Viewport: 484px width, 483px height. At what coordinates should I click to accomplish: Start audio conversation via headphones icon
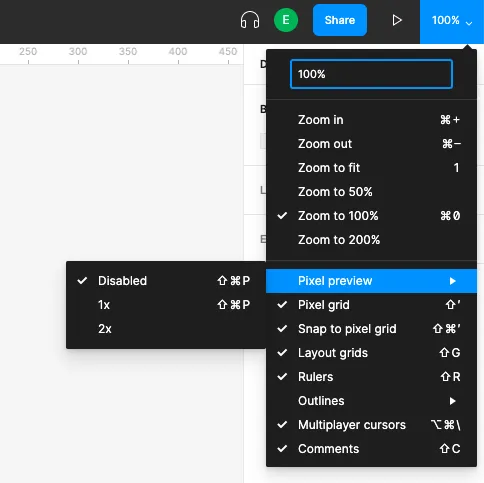(x=250, y=20)
